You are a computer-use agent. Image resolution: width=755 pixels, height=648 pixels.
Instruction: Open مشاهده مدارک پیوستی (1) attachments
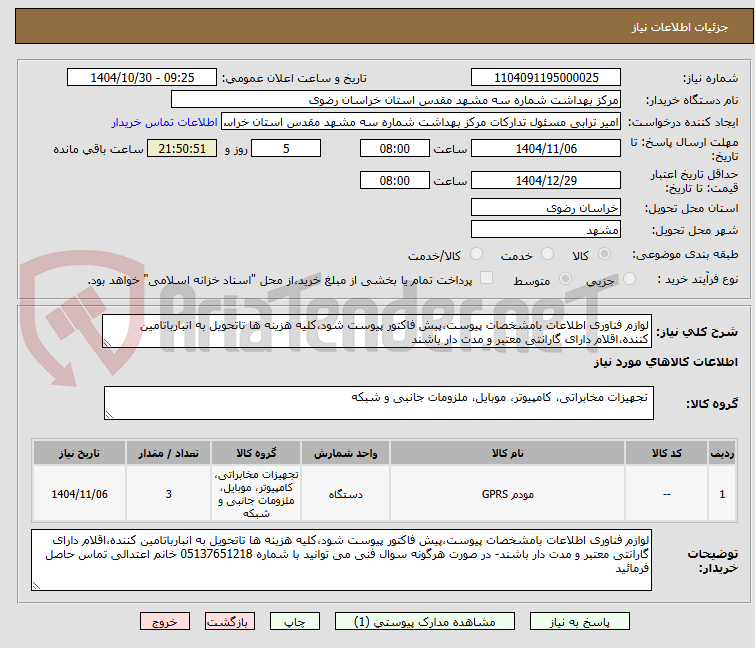pyautogui.click(x=425, y=622)
